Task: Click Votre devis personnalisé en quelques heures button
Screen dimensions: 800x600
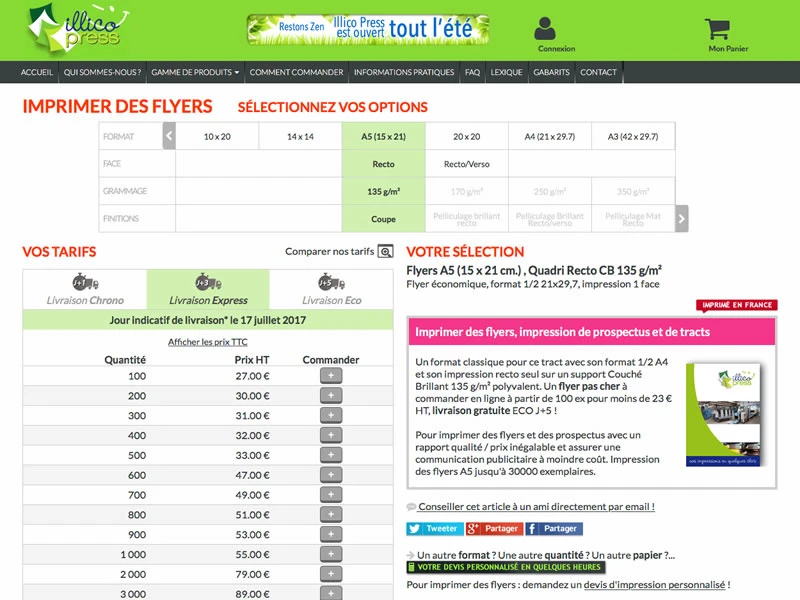Action: click(506, 567)
